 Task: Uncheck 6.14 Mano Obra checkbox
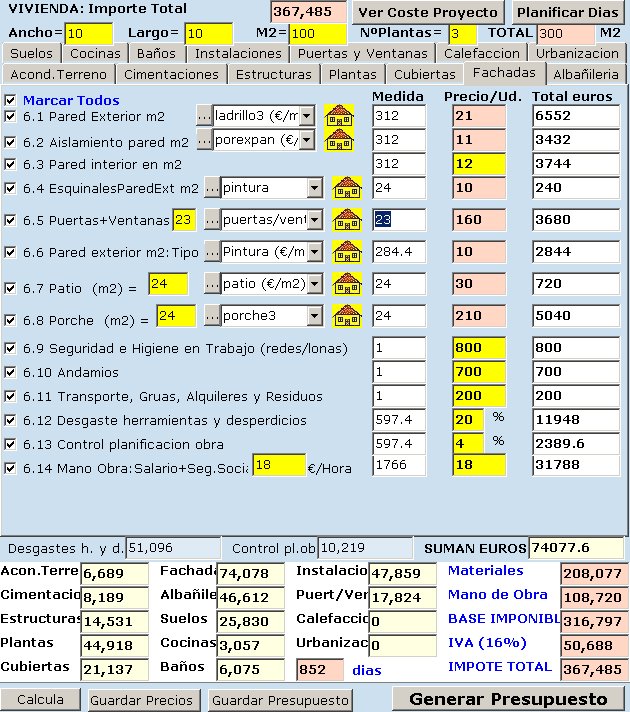click(10, 468)
